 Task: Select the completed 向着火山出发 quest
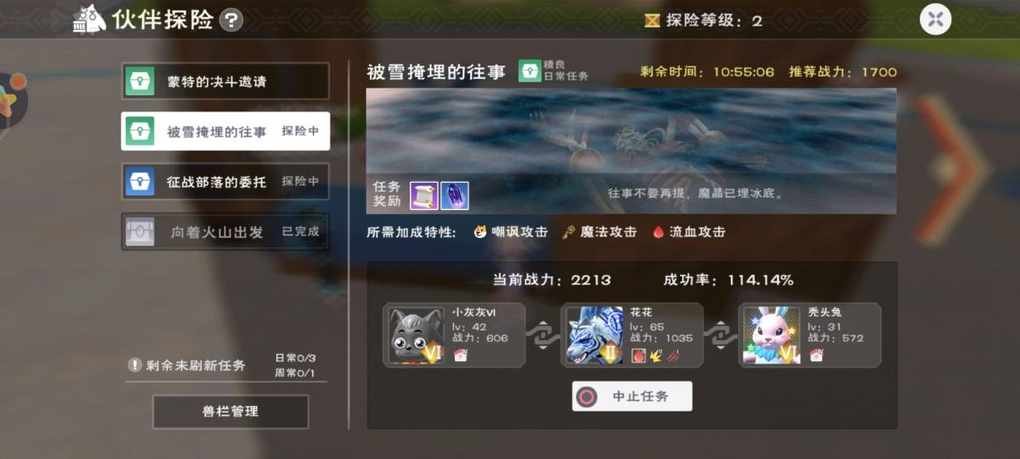click(225, 231)
